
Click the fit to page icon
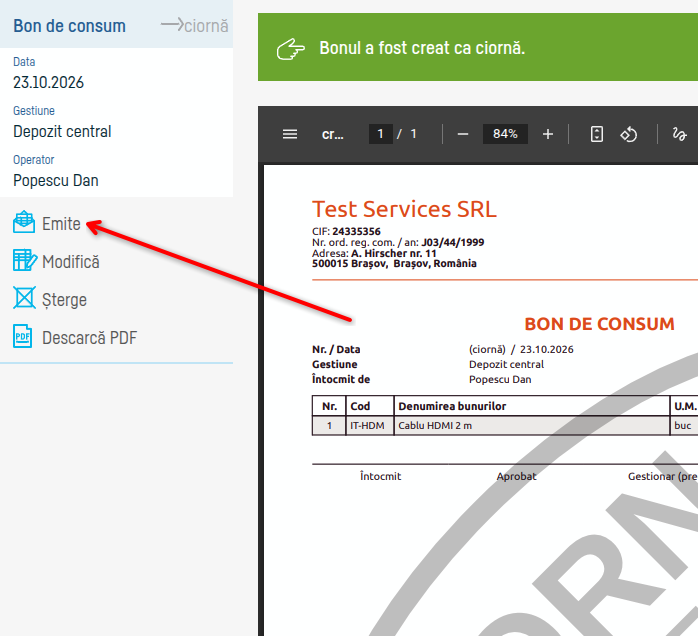click(x=597, y=134)
